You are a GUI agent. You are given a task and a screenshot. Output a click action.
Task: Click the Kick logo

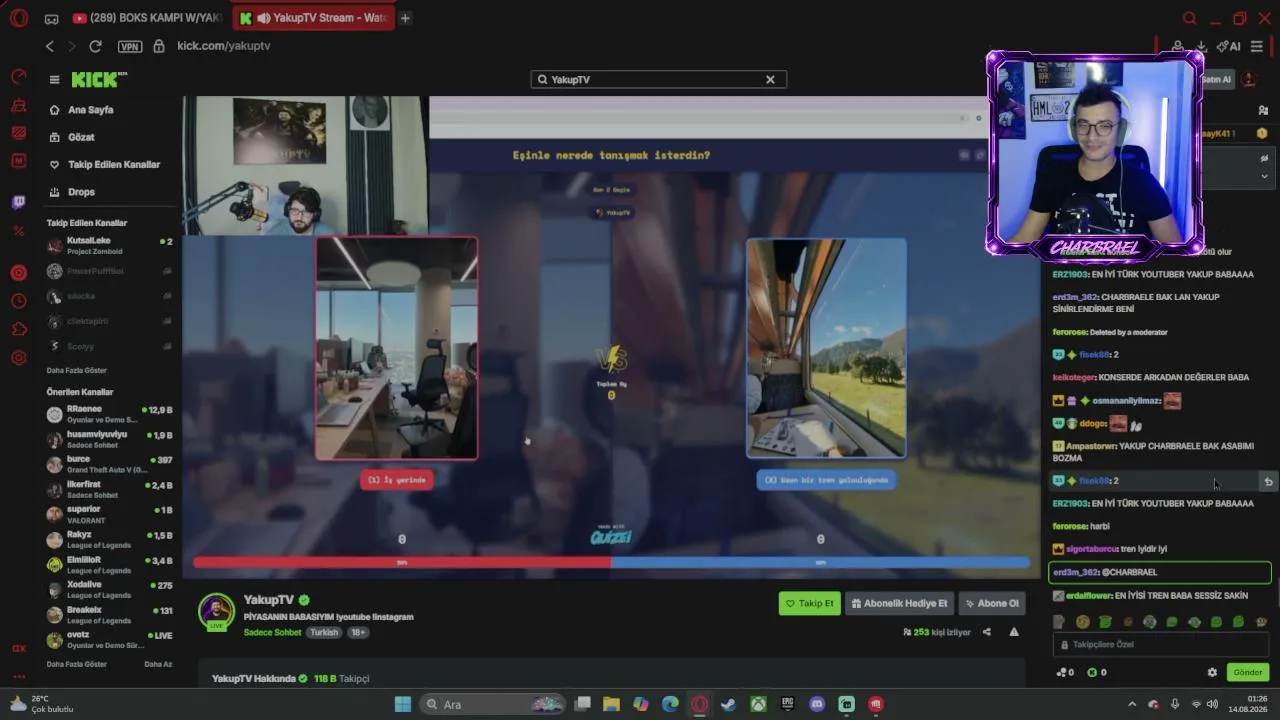(99, 80)
